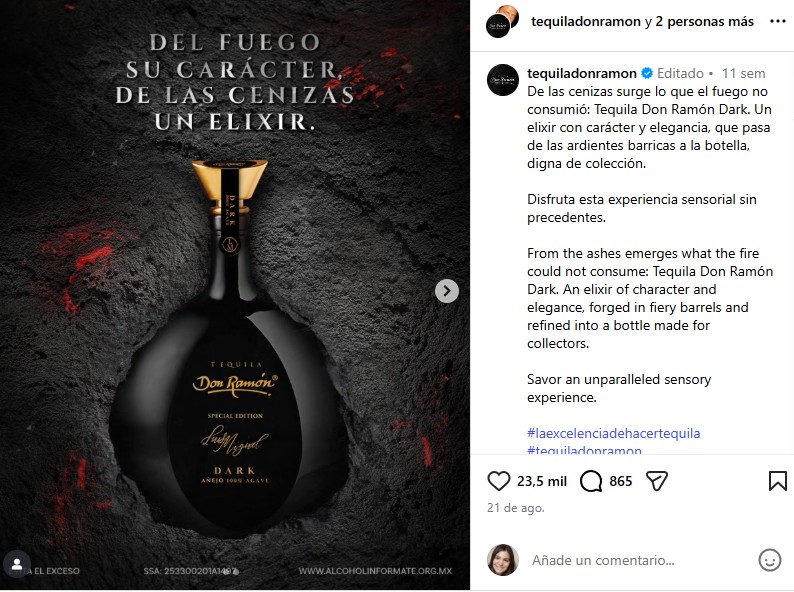Save post with the bookmark icon
794x592 pixels.
click(777, 481)
